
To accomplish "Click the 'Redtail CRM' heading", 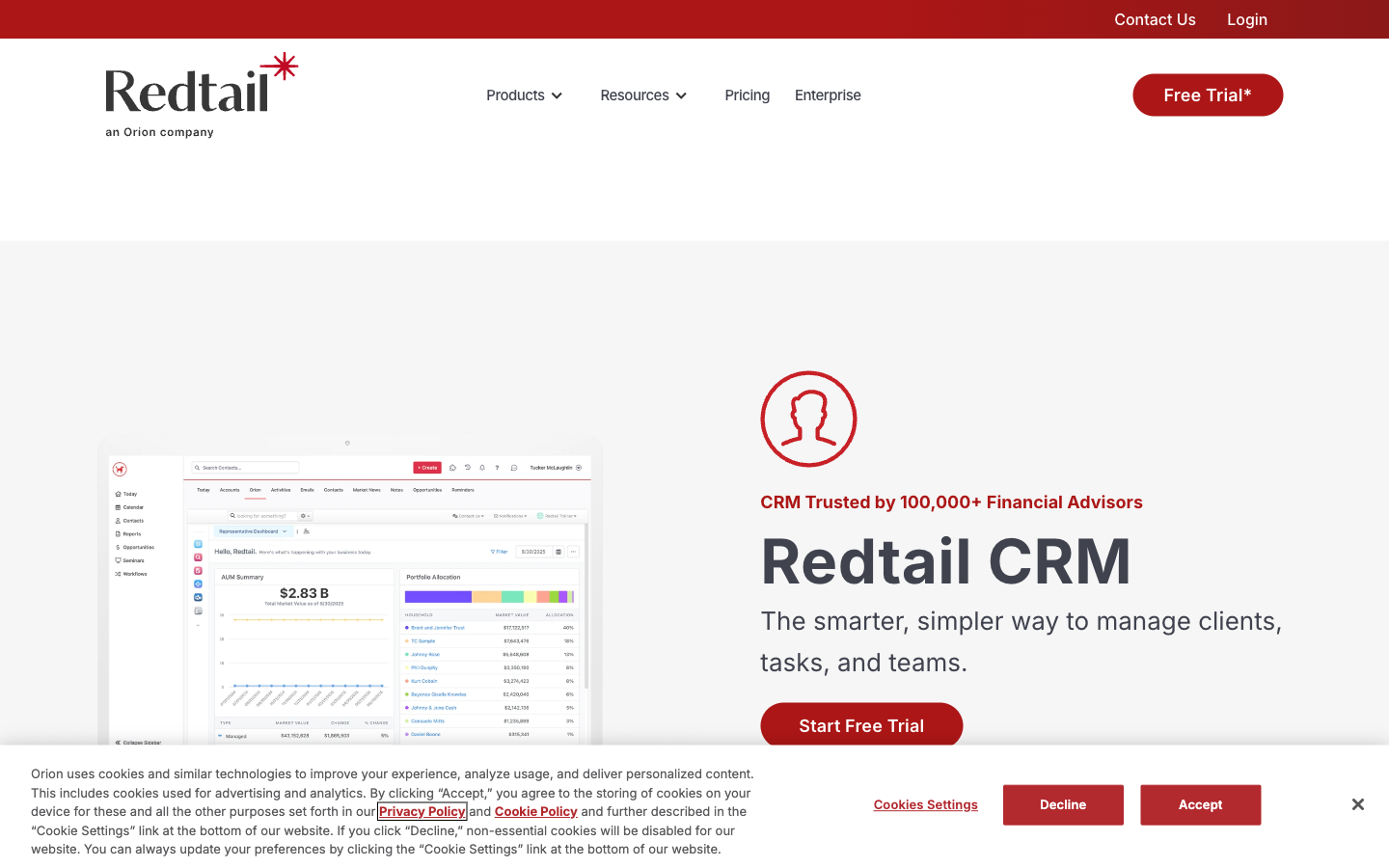I will (945, 561).
